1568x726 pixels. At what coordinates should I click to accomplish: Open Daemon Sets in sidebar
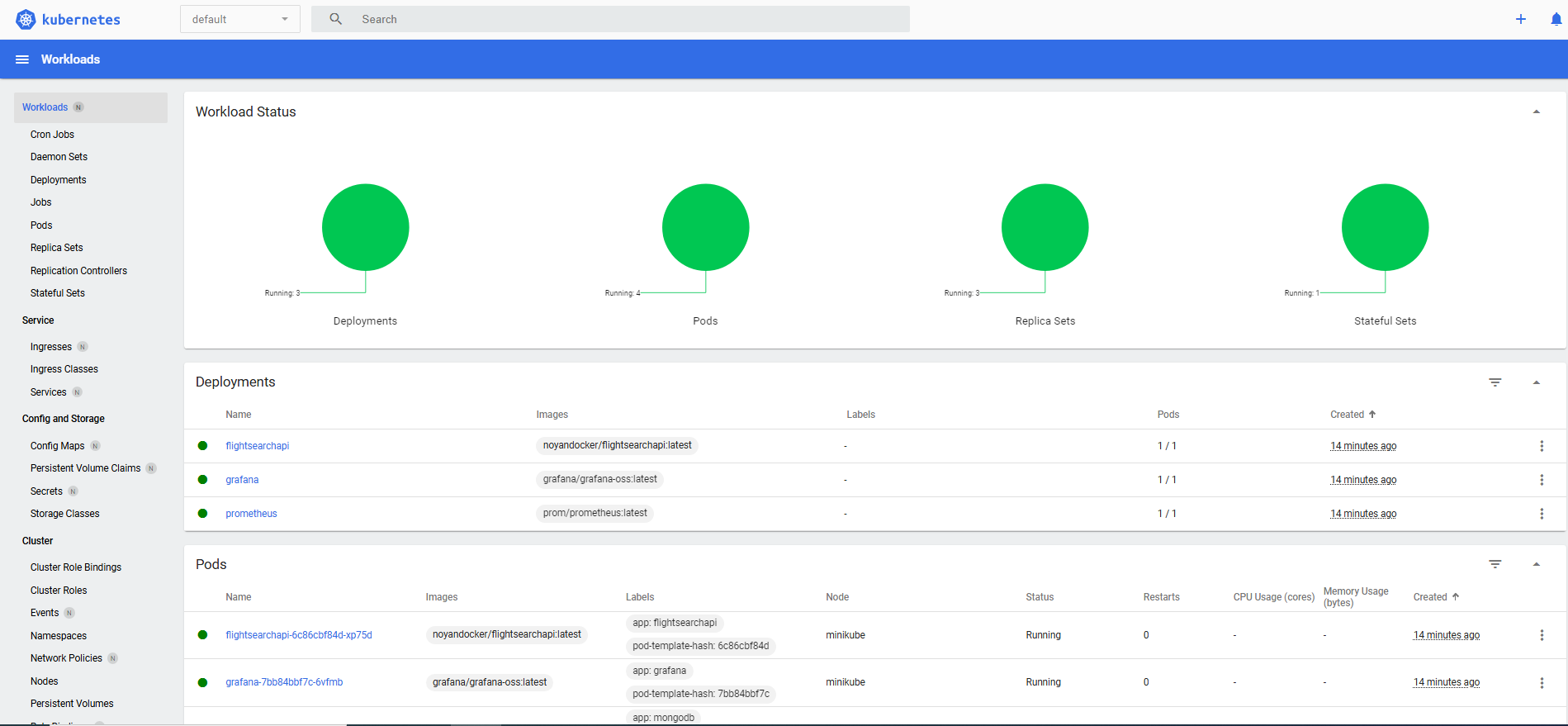click(x=59, y=157)
